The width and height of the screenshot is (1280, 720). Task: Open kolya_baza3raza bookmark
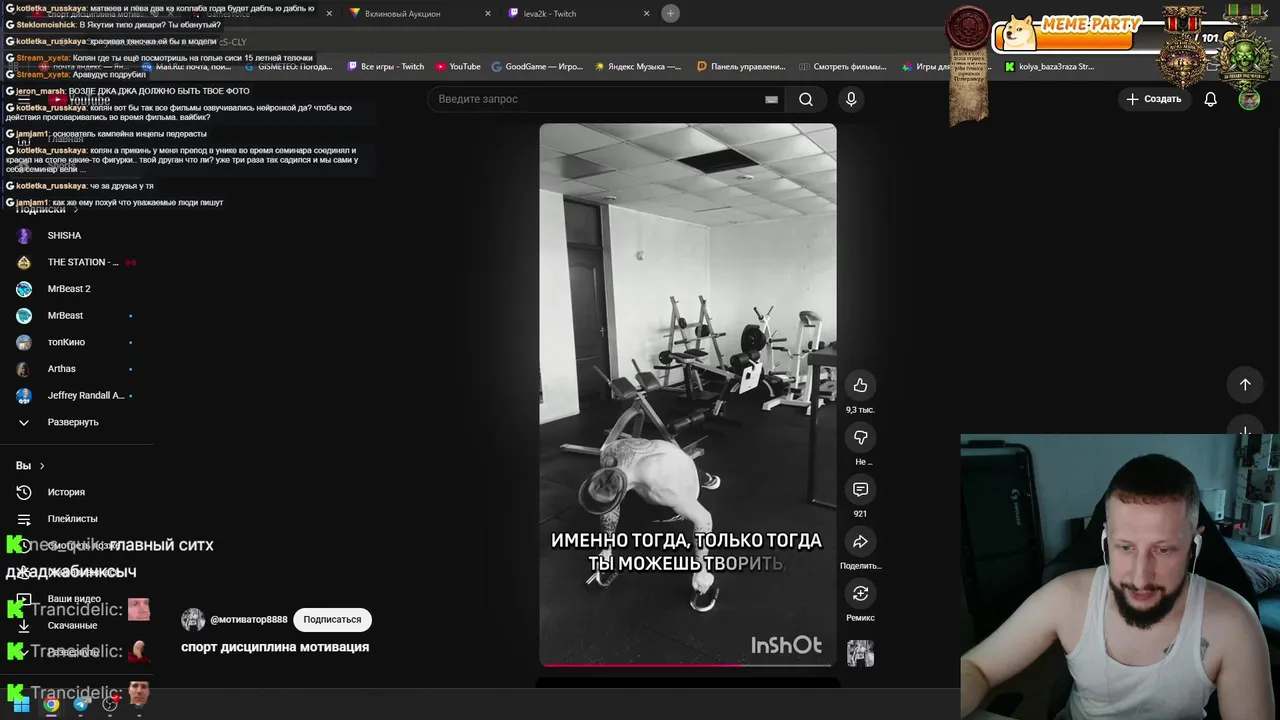(1049, 67)
